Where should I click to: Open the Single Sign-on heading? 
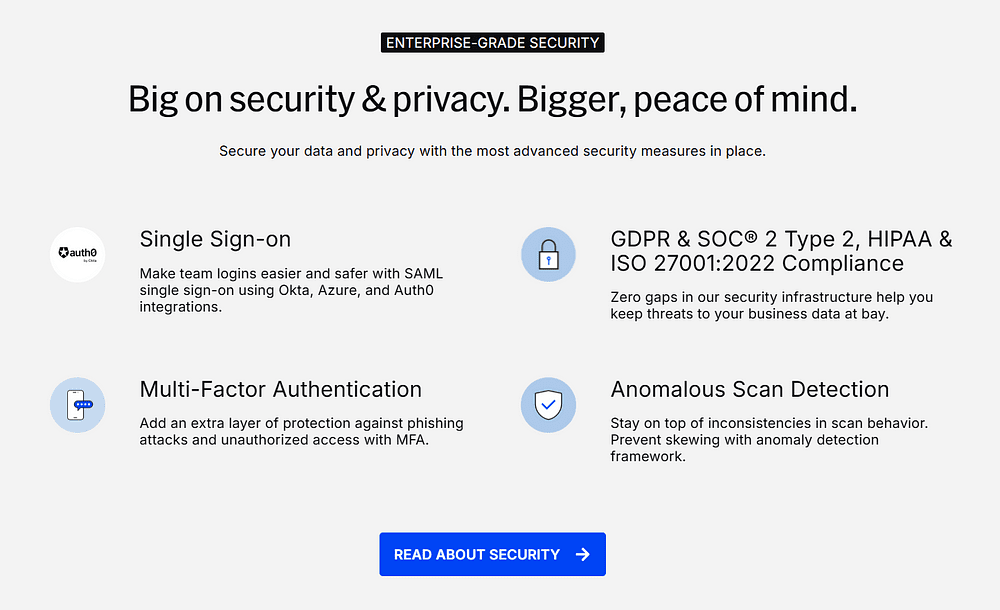coord(215,239)
